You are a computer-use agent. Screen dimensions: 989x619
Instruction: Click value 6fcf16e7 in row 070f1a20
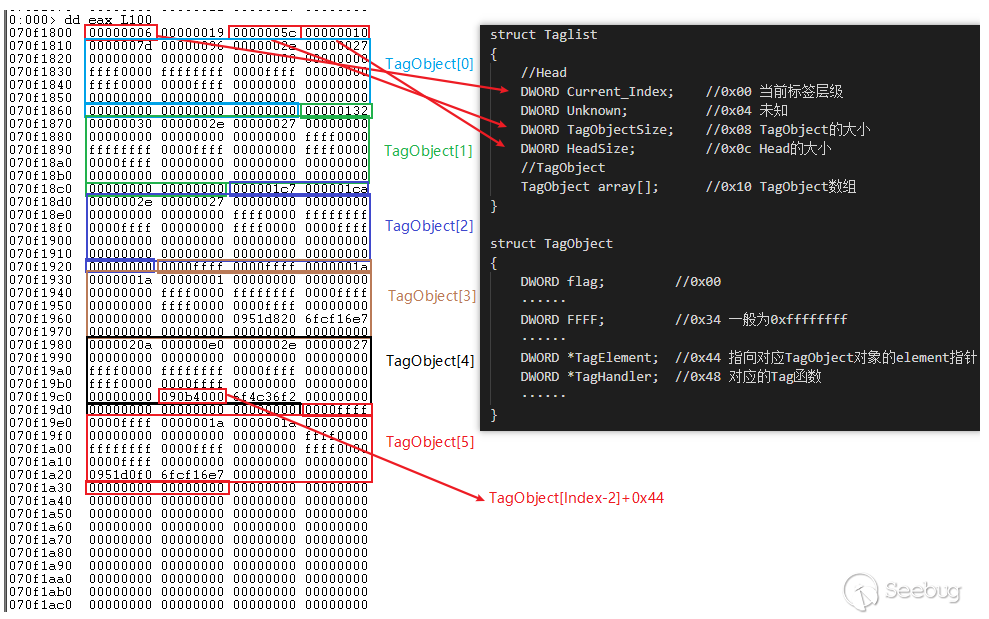[192, 475]
